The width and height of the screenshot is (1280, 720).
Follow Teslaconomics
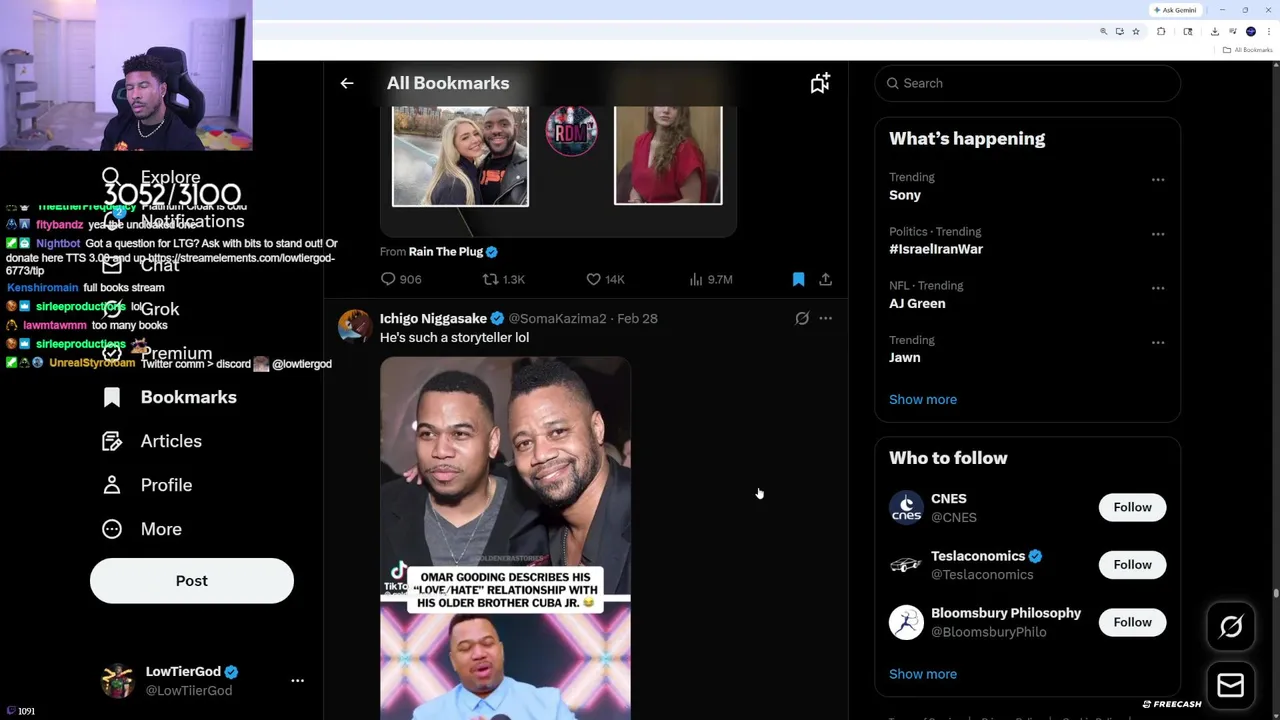point(1132,565)
